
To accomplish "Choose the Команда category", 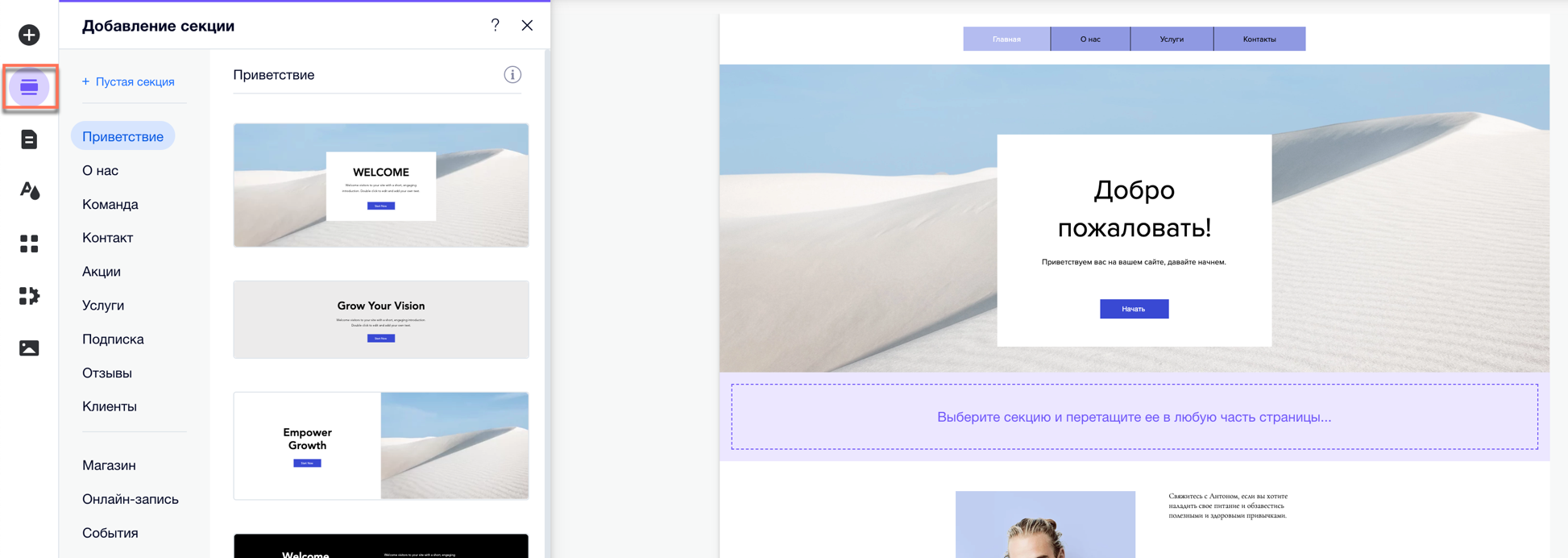I will click(x=110, y=204).
